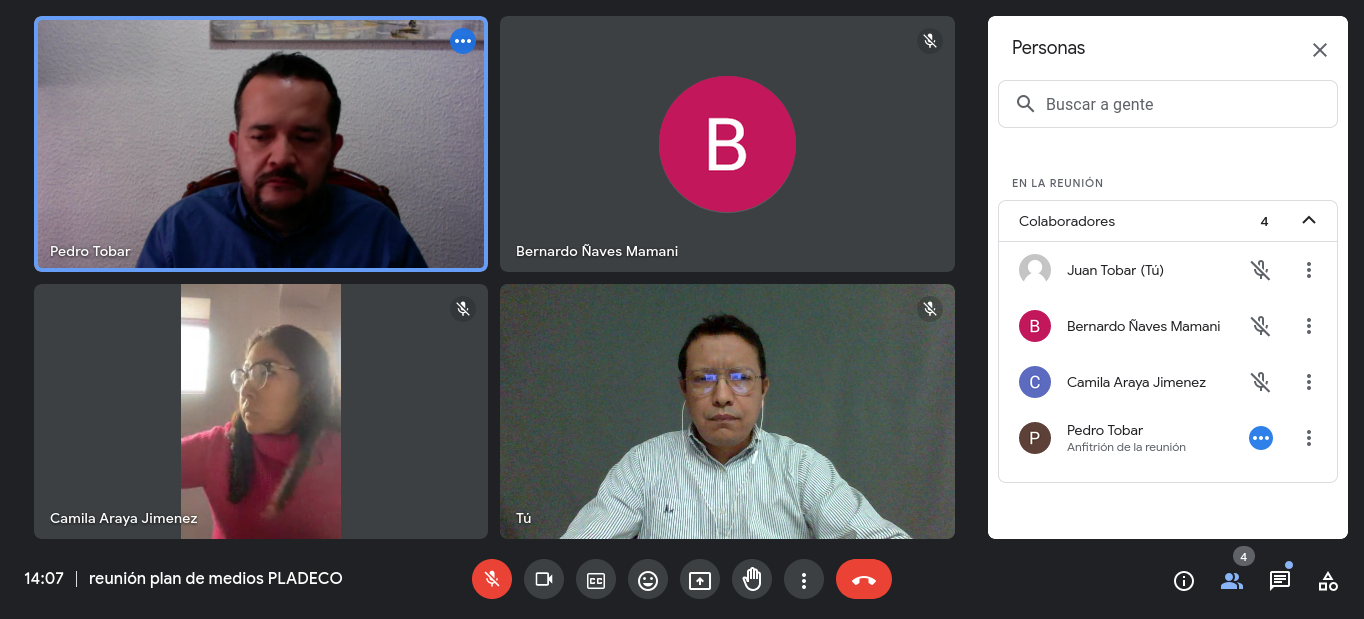
Task: Click muted mic icon on your tile
Action: (x=930, y=309)
